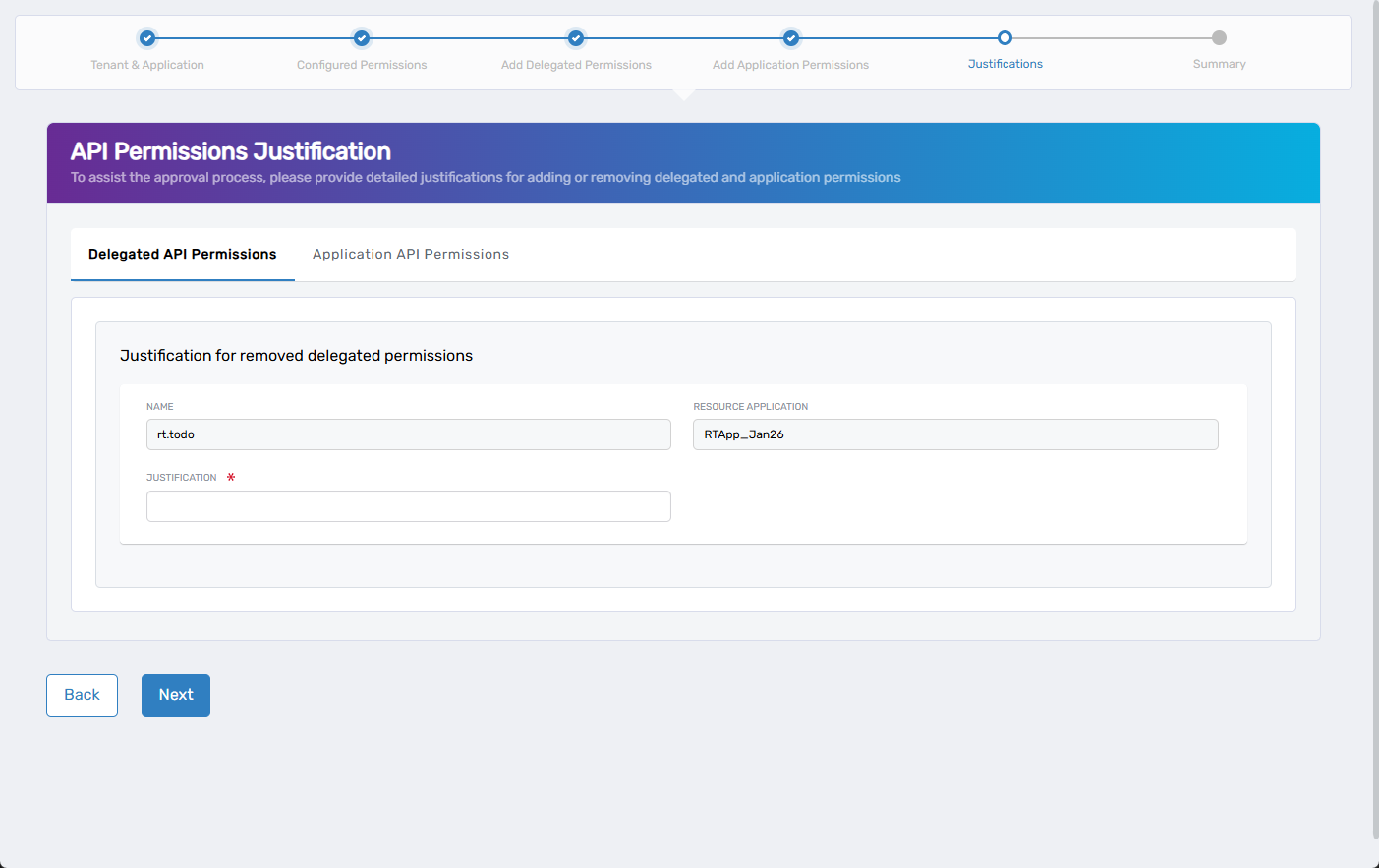Image resolution: width=1379 pixels, height=868 pixels.
Task: Select the Delegated API Permissions tab
Action: (181, 254)
